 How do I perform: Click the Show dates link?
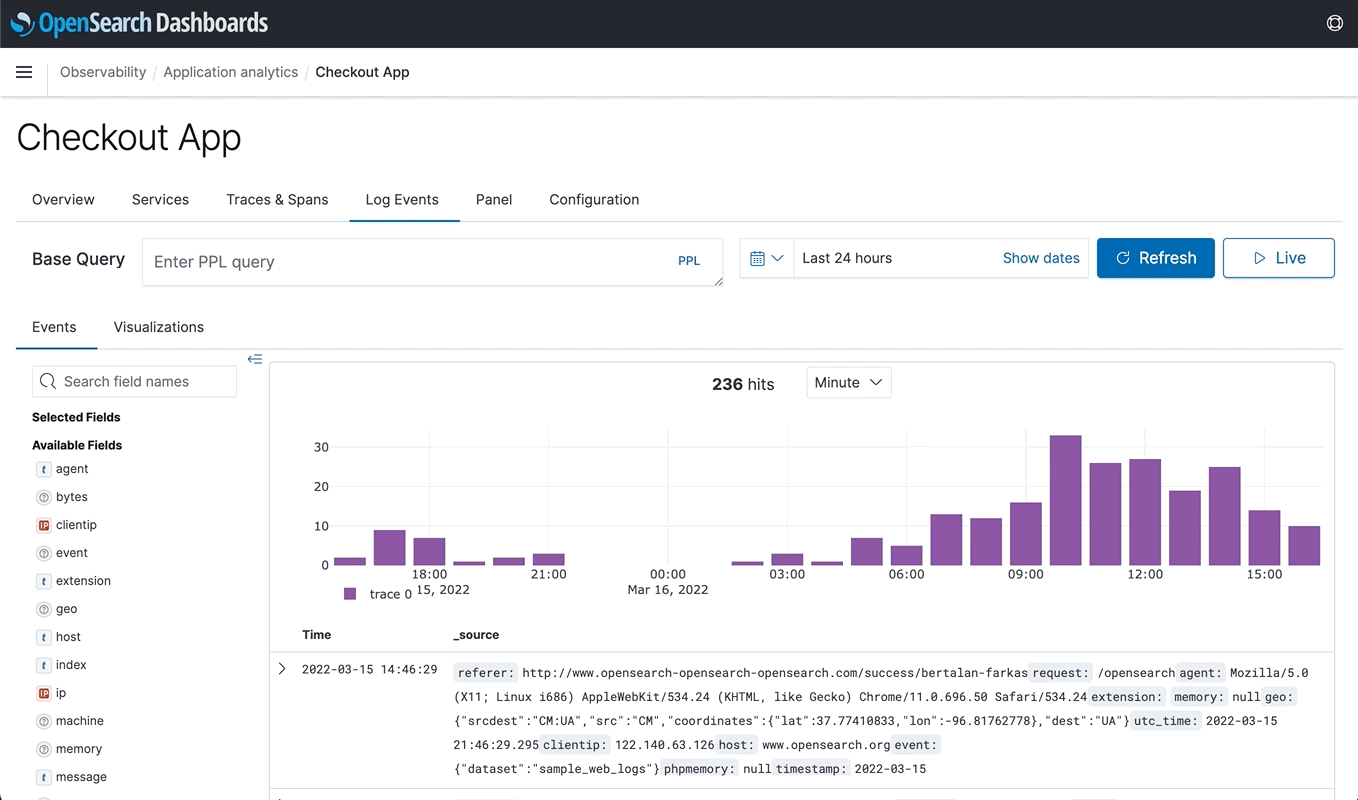click(1040, 257)
